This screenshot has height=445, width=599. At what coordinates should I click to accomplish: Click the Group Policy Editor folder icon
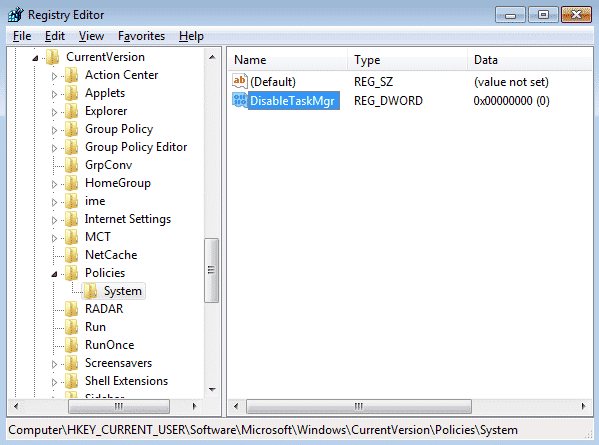point(71,147)
